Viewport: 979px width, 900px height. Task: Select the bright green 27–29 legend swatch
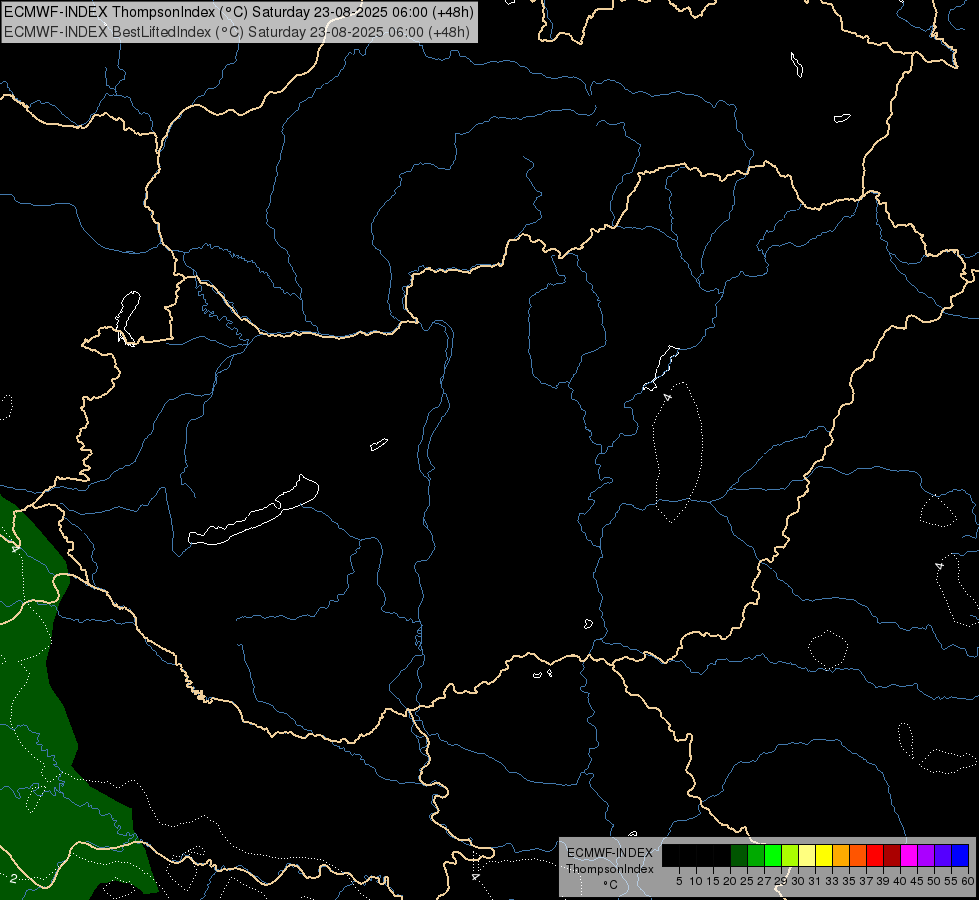point(773,855)
